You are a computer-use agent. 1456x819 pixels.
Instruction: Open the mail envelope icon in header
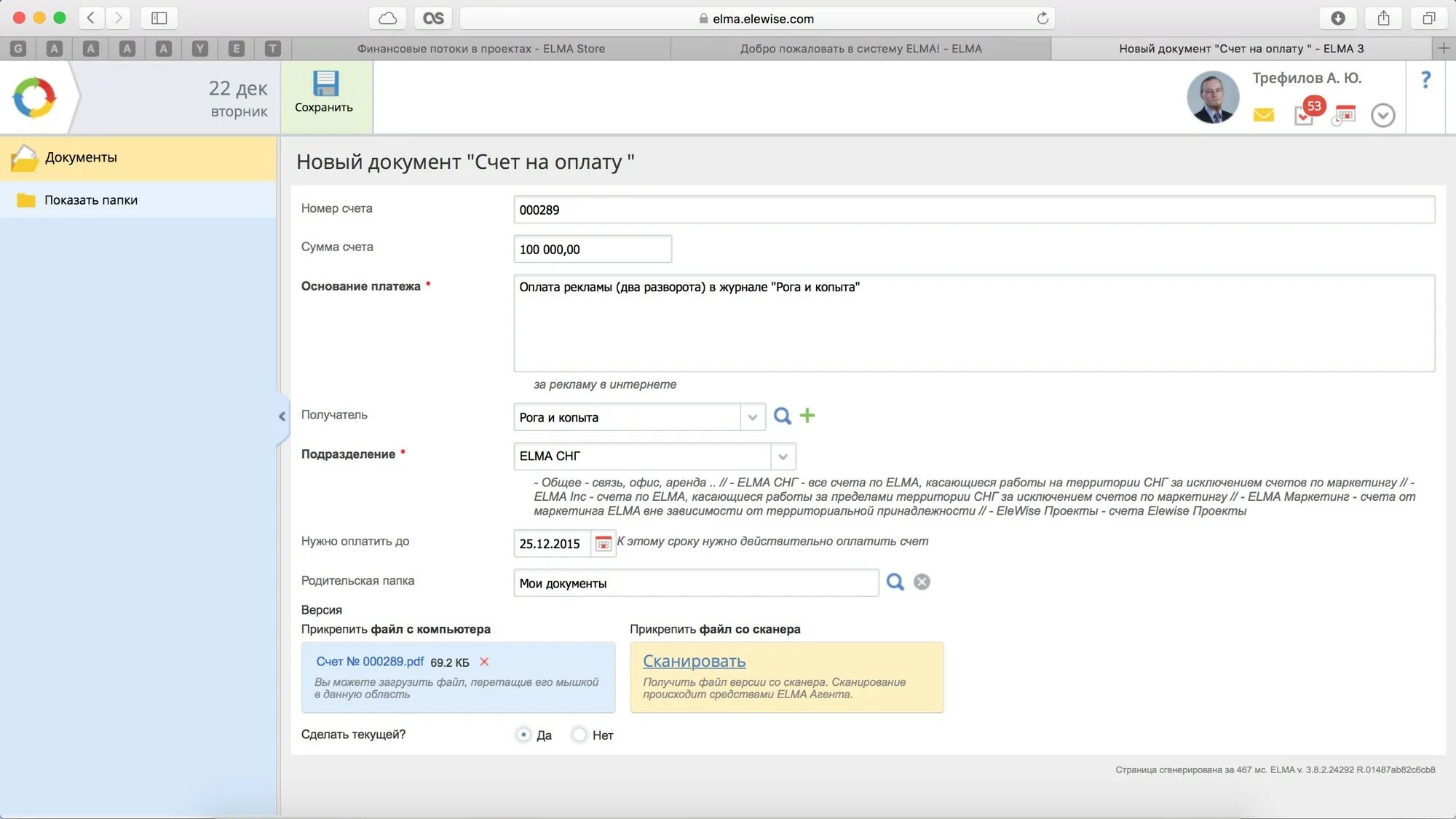1264,115
